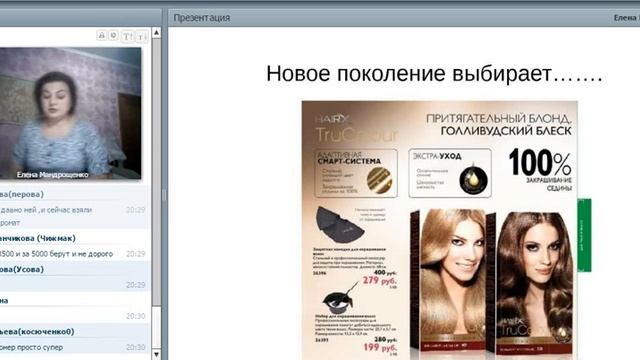Click the slide title 'Новое поколение выбирает'
Image resolution: width=640 pixels, height=360 pixels.
(x=434, y=74)
